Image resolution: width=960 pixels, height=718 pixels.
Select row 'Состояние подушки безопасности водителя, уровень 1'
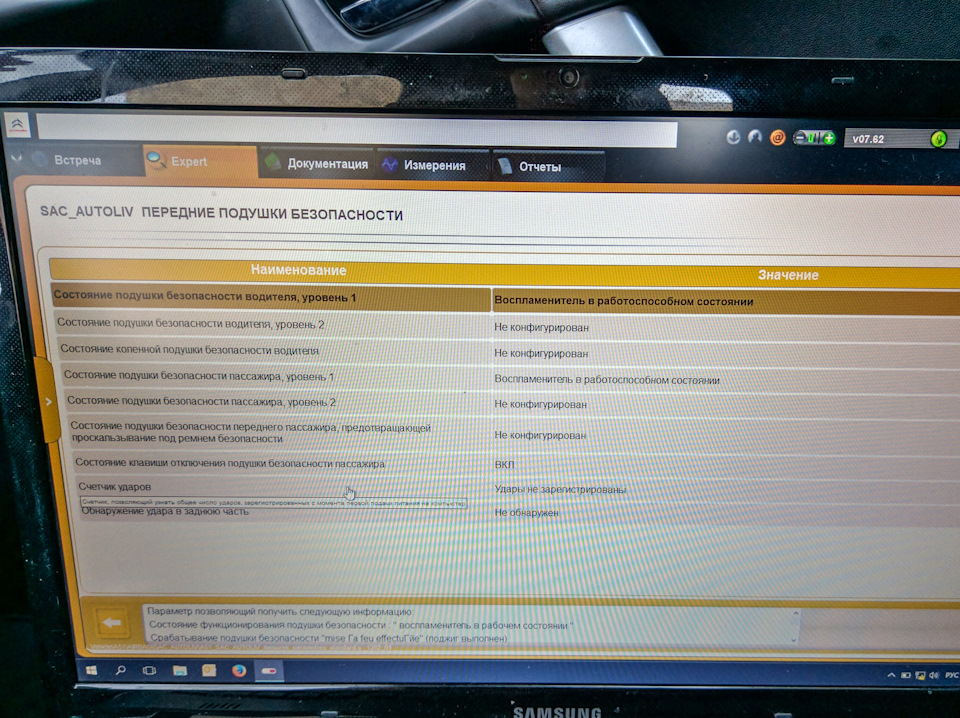point(505,299)
